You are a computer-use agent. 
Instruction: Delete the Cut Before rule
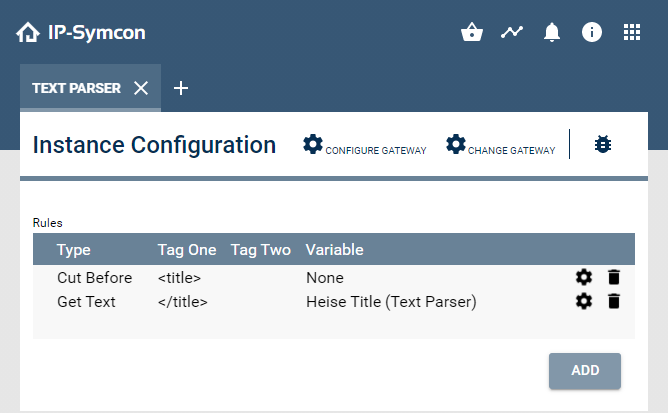click(614, 278)
